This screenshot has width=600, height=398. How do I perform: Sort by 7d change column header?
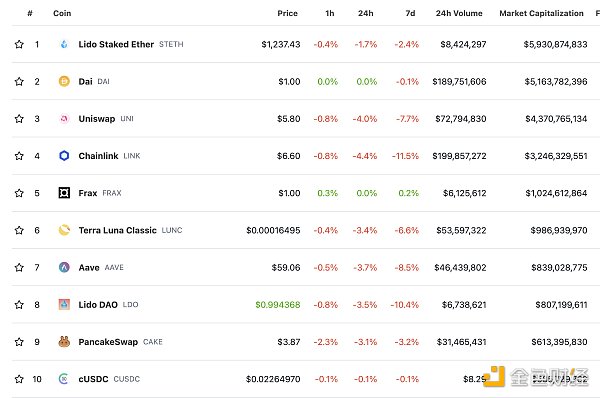(410, 13)
